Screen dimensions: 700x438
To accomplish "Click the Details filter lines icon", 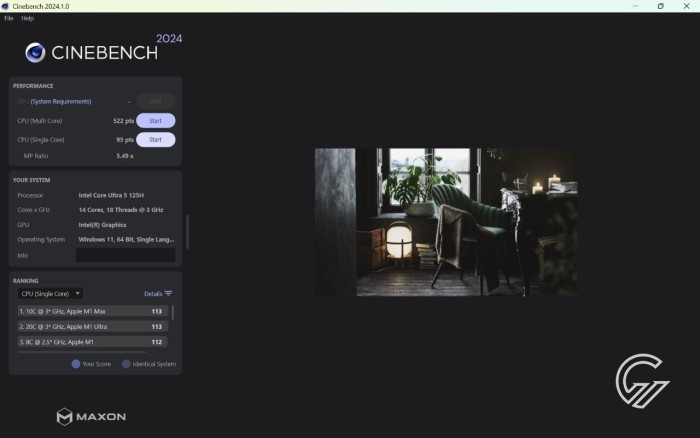I will coord(168,293).
